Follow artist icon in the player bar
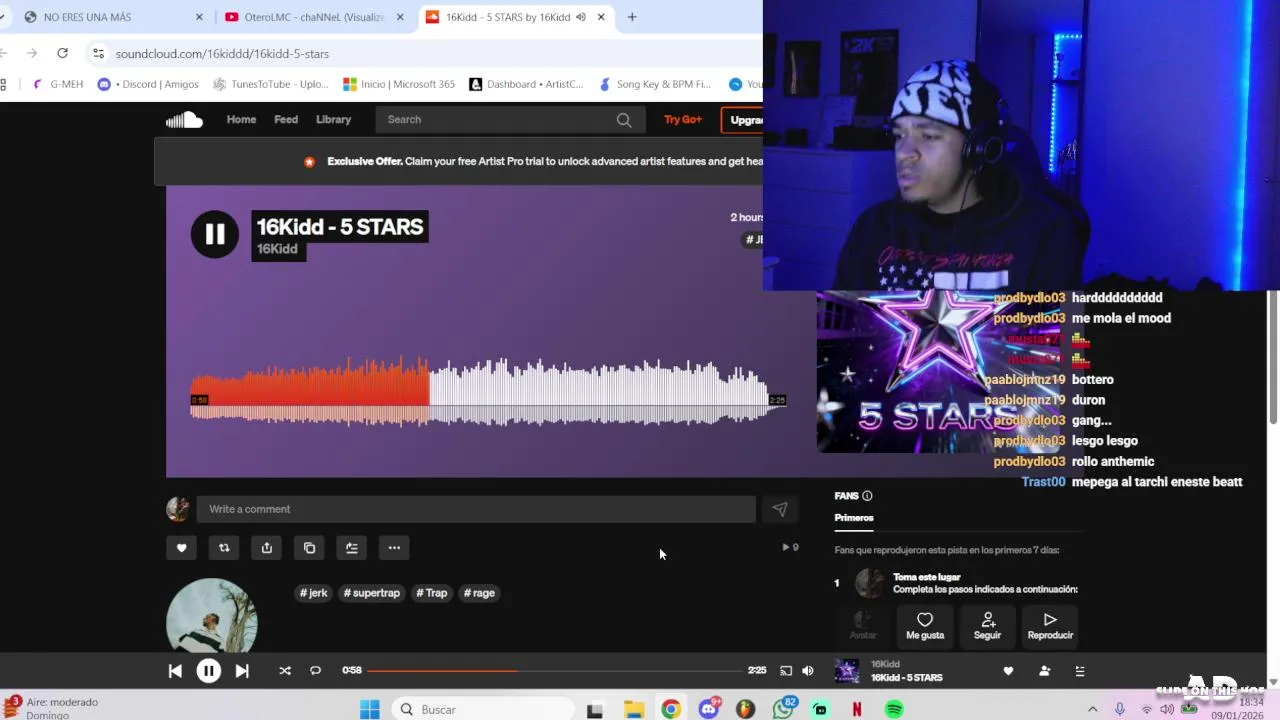 click(1044, 671)
